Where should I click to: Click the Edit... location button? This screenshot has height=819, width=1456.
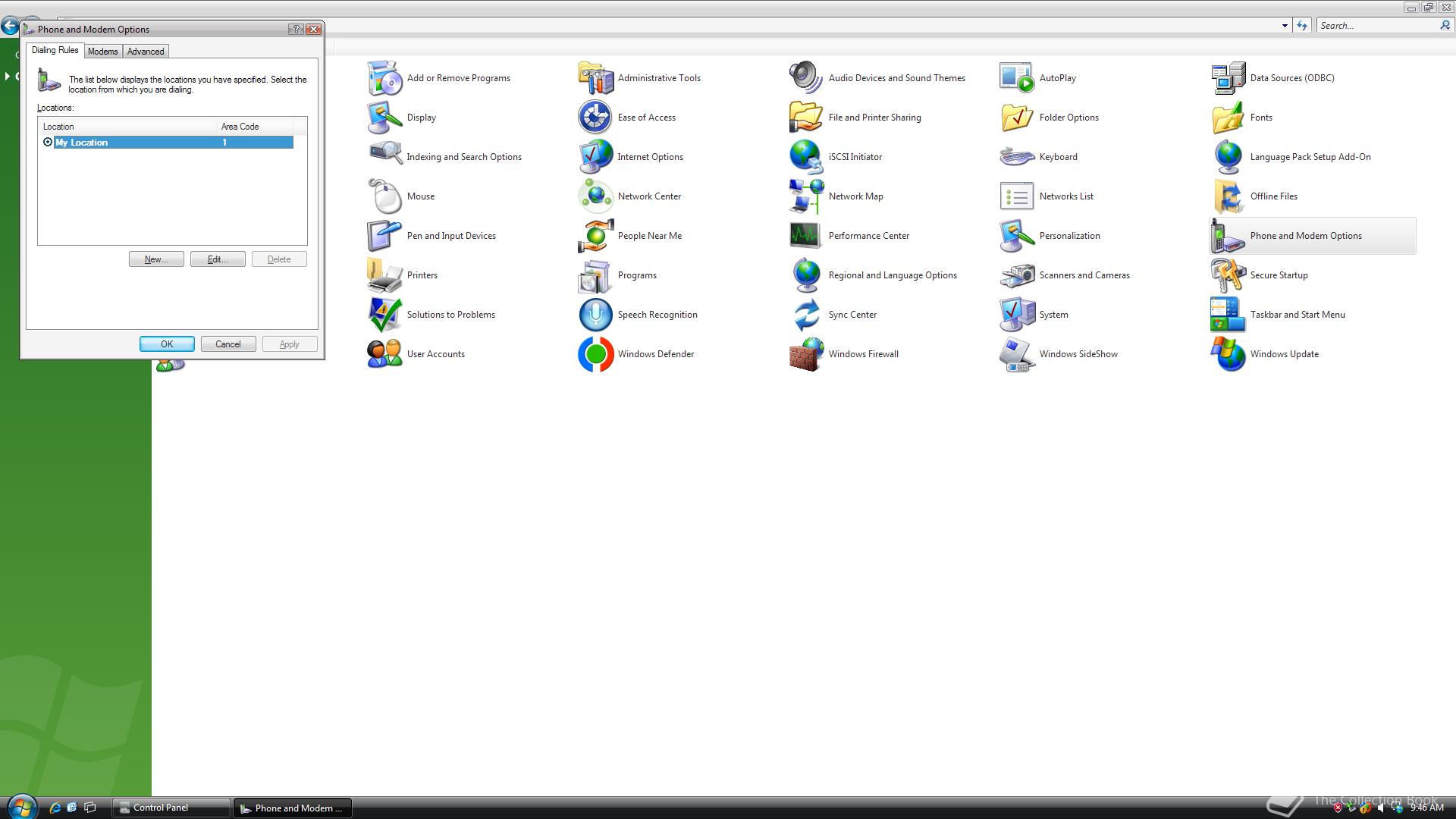point(218,259)
